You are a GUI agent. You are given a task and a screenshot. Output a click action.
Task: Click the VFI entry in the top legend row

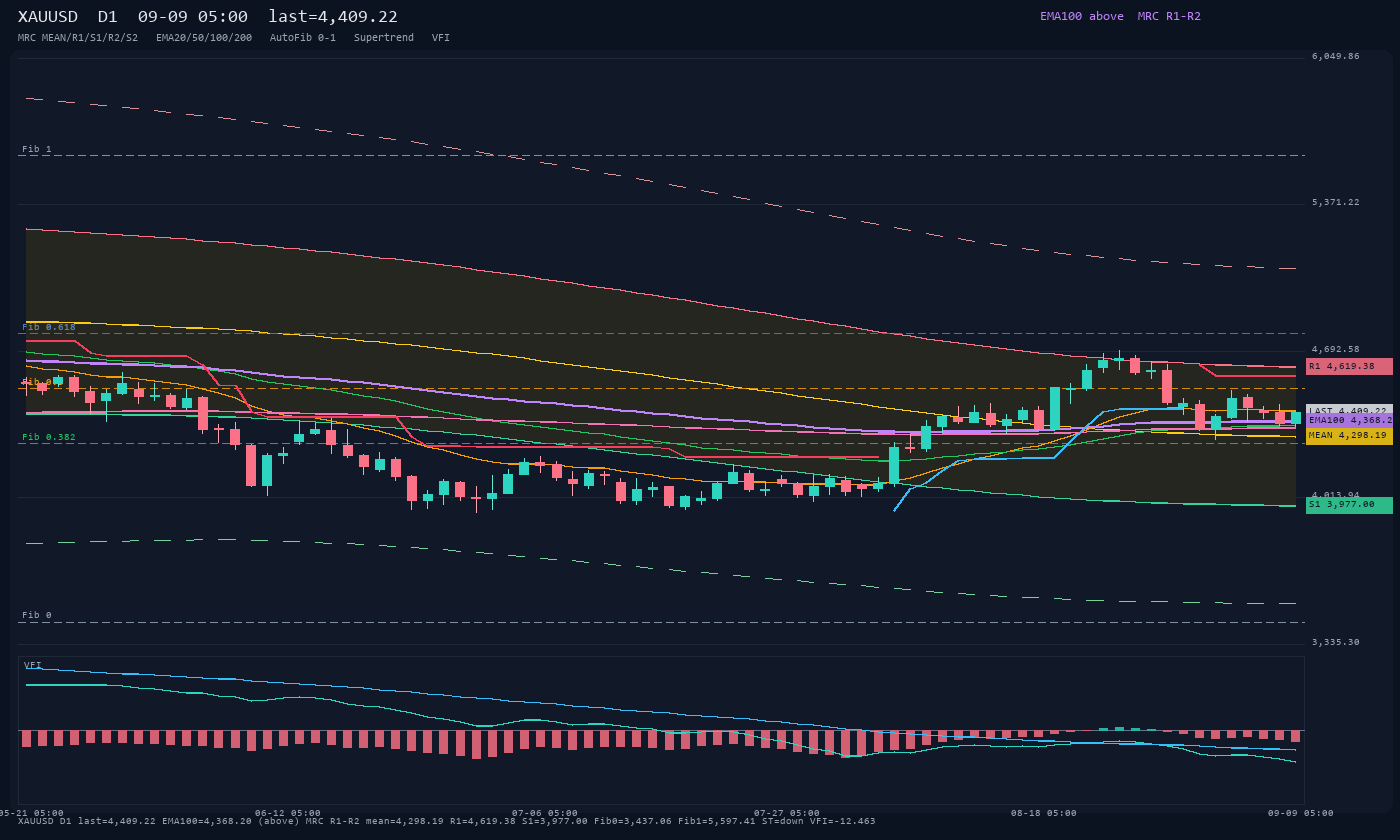click(441, 38)
